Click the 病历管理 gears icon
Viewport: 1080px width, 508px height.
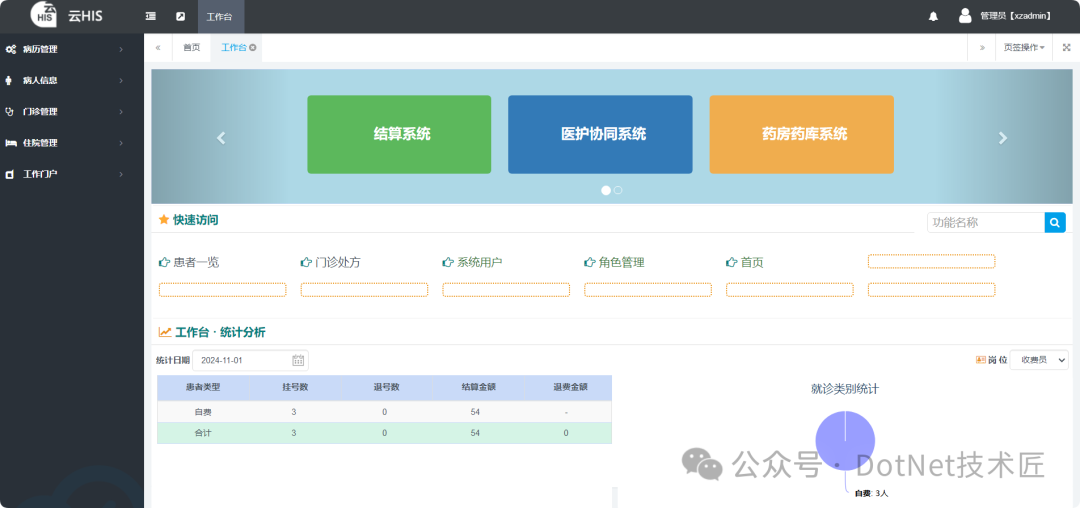10,50
